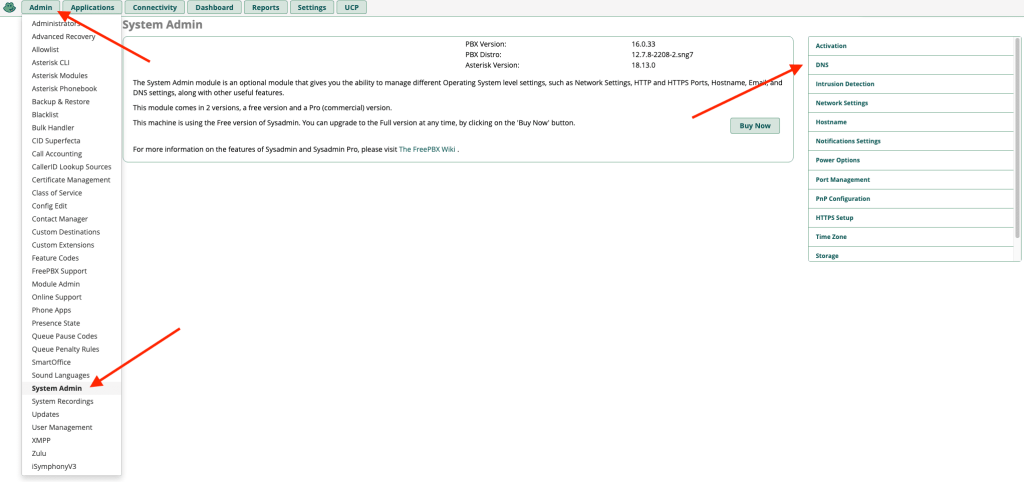1024x482 pixels.
Task: Open Module Admin from the Admin menu
Action: 55,284
